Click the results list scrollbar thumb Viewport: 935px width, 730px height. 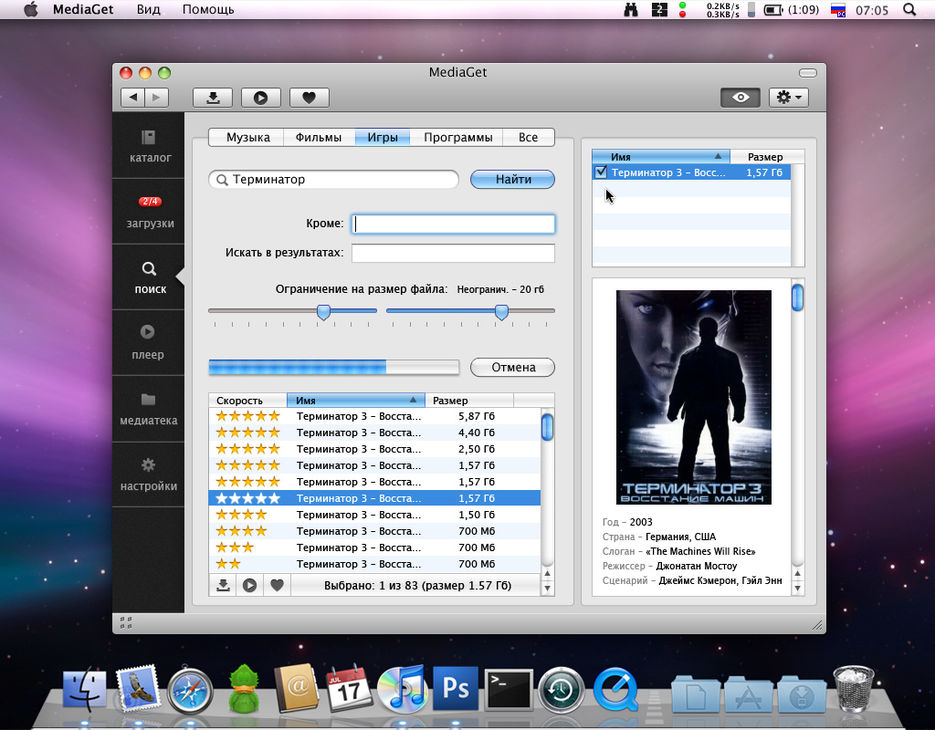547,427
